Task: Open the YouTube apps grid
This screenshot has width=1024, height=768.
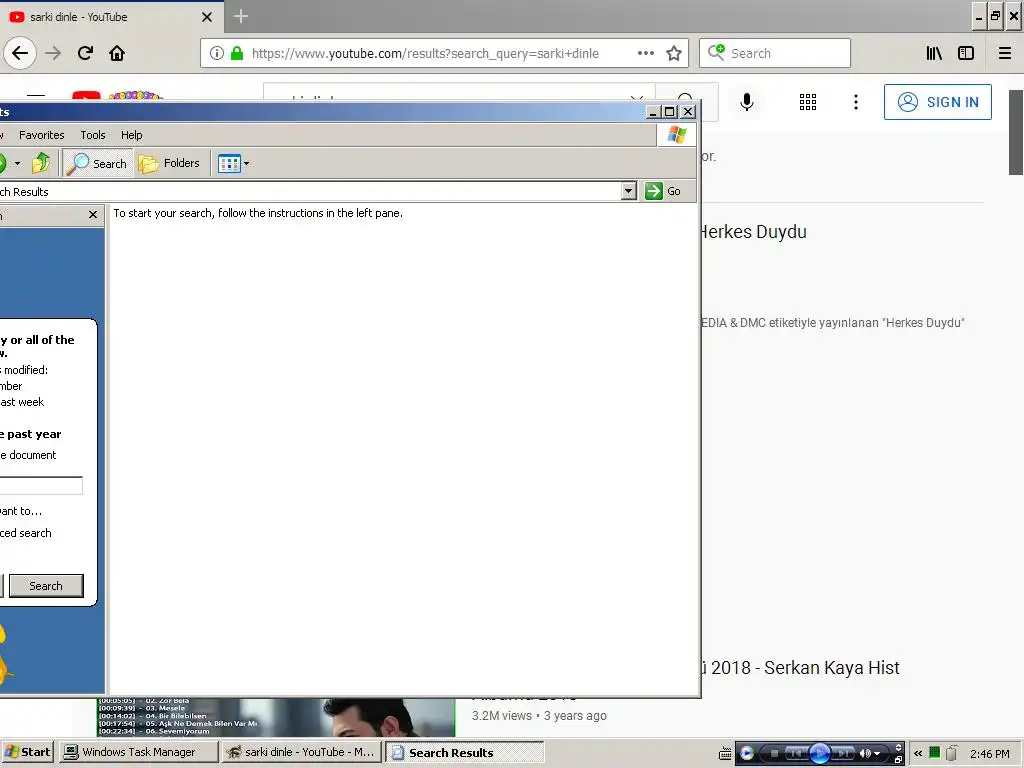Action: [808, 102]
